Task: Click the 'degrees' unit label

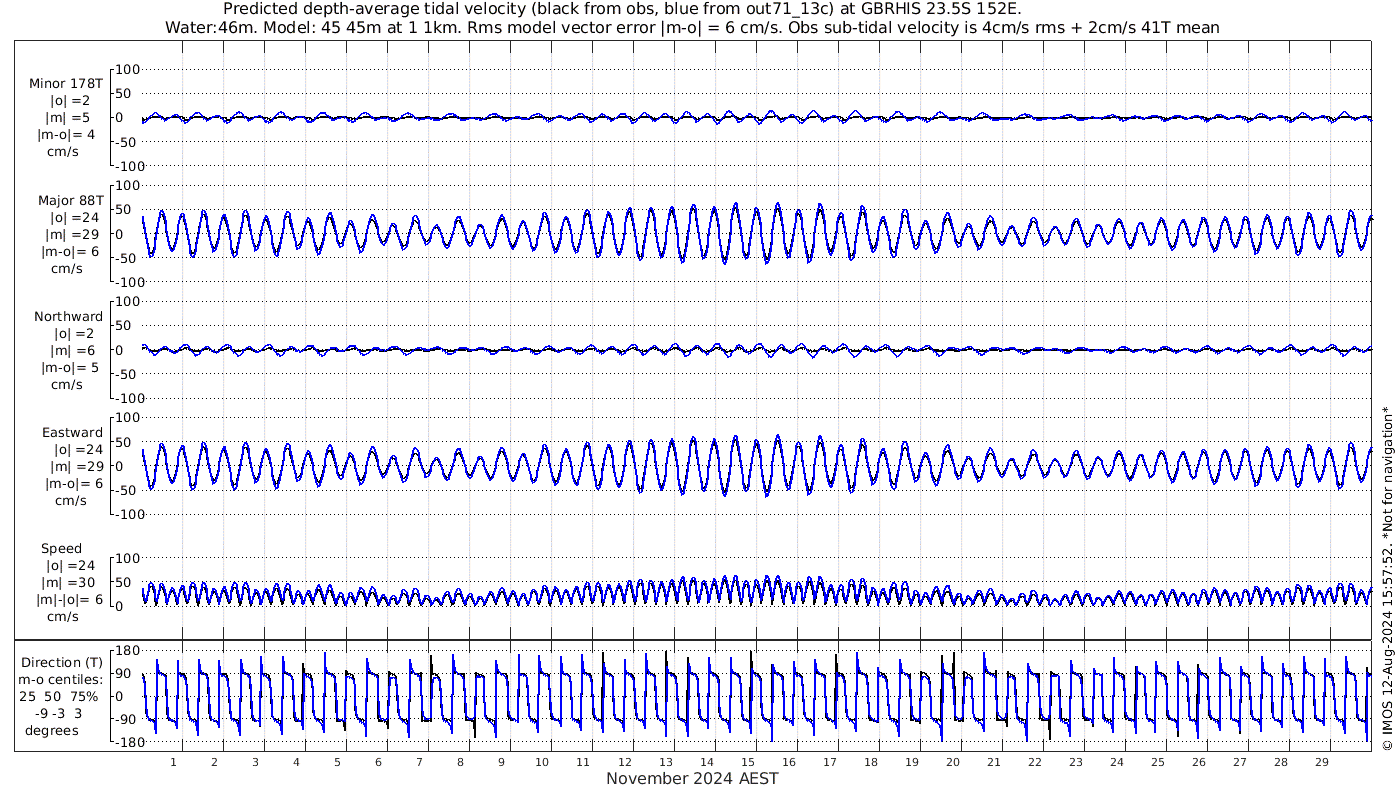Action: click(x=52, y=731)
